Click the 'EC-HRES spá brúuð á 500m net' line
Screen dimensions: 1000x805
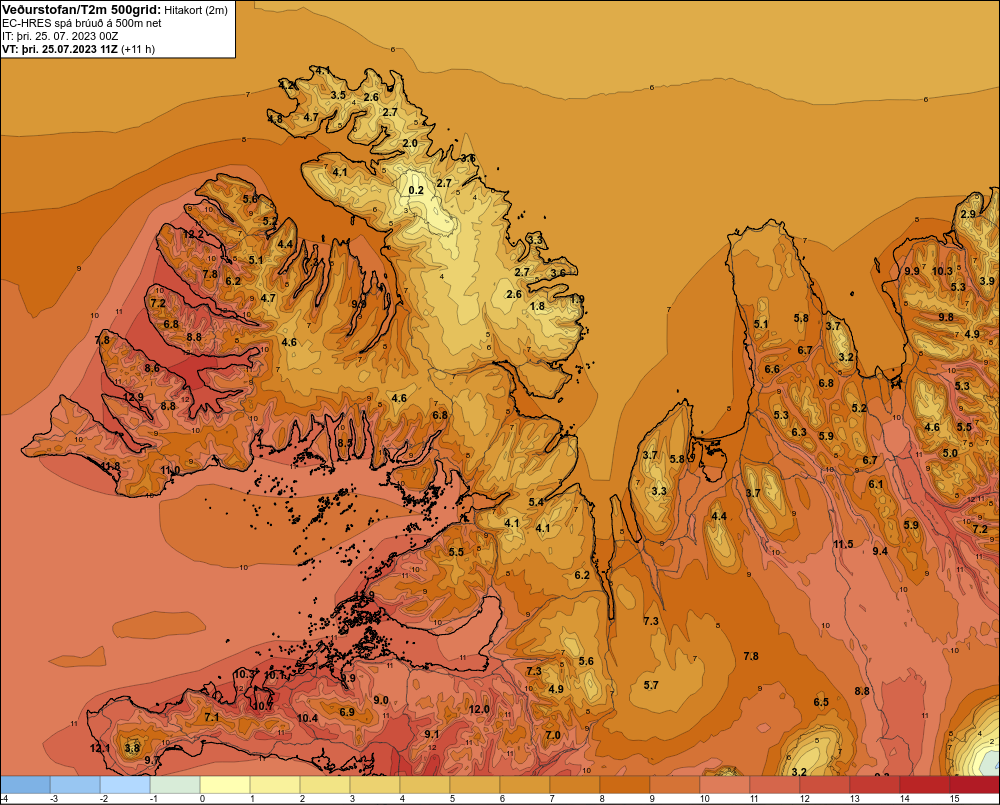[x=82, y=23]
